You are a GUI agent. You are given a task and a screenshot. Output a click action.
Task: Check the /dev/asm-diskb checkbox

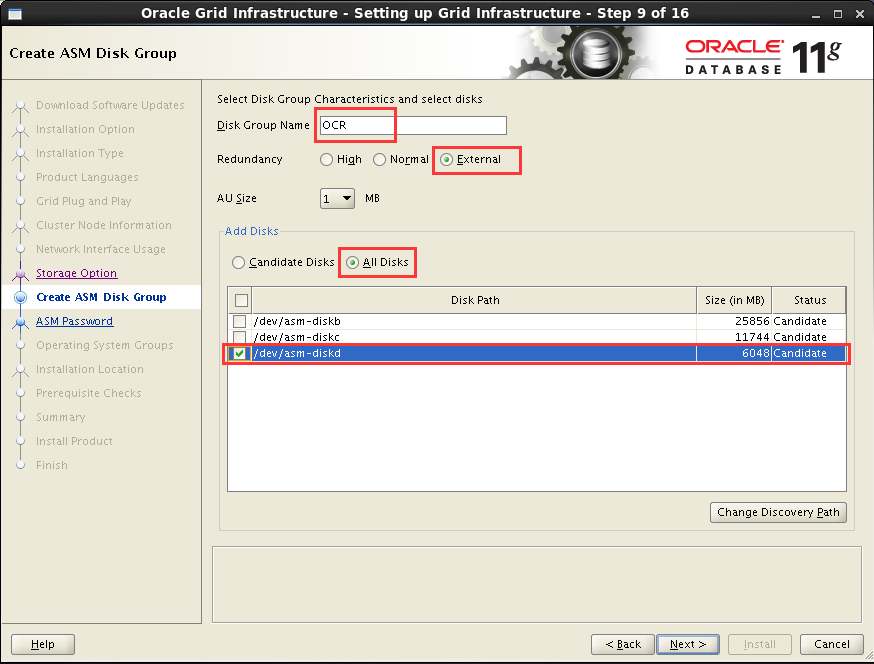click(x=240, y=321)
